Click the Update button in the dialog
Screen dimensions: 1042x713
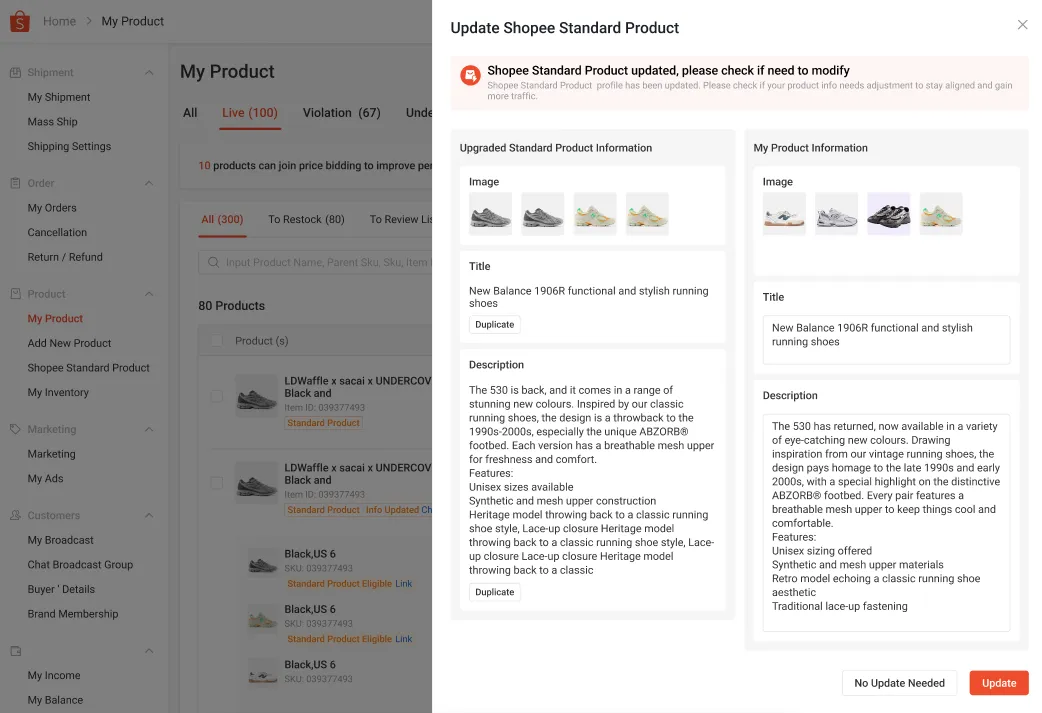coord(998,682)
